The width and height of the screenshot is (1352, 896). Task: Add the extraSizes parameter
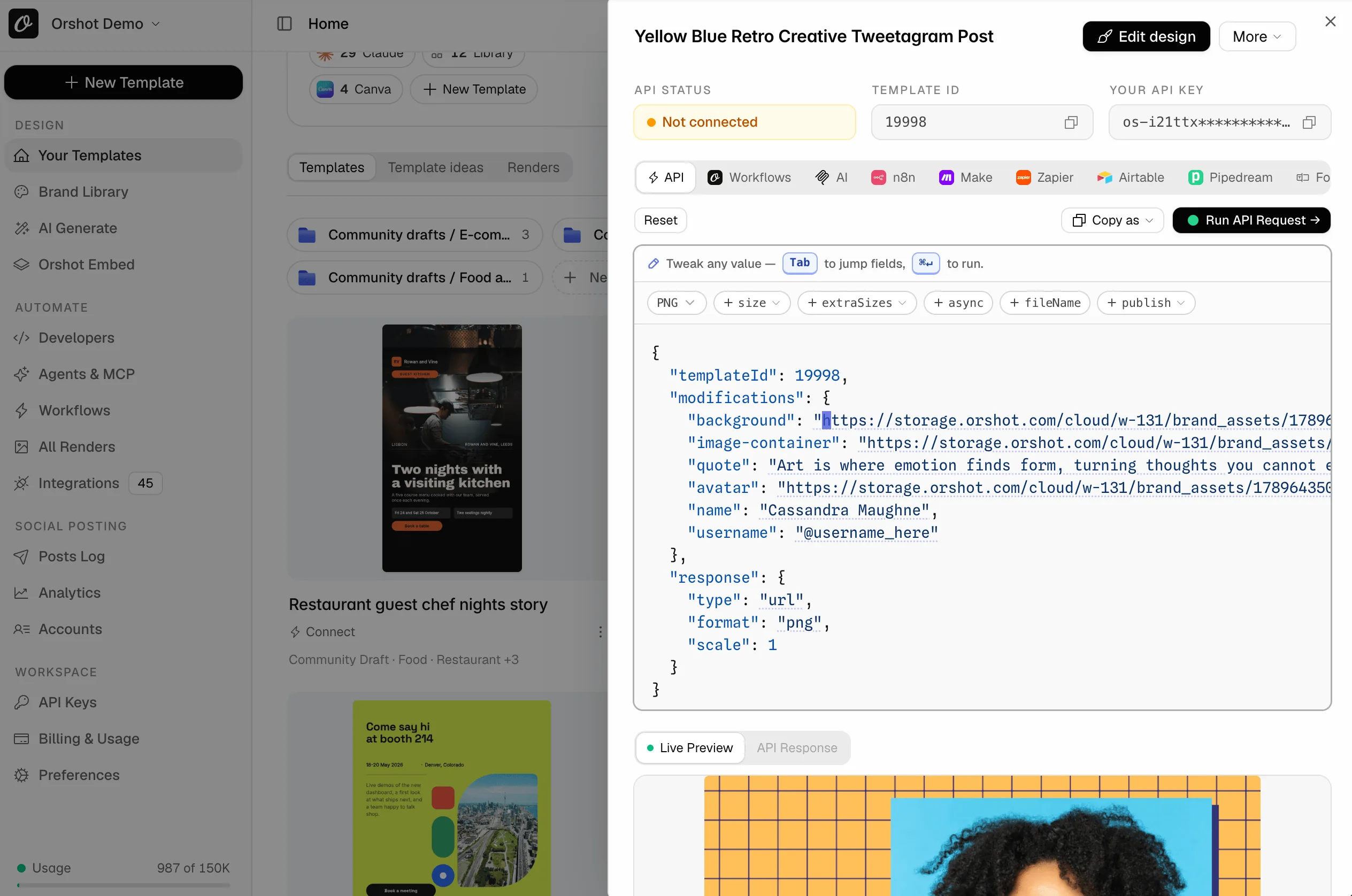[x=856, y=303]
